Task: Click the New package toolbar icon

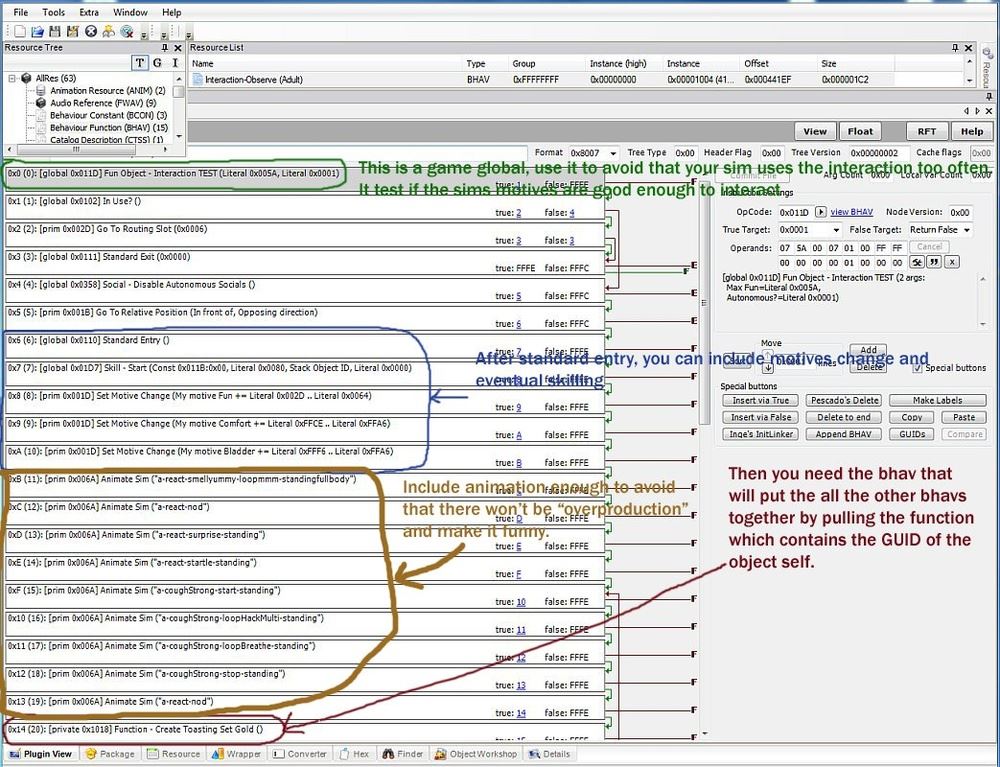Action: click(x=20, y=31)
